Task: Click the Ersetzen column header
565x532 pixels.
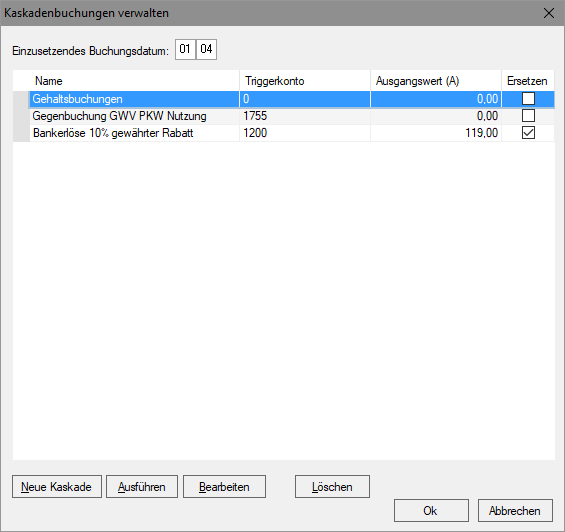Action: pyautogui.click(x=528, y=81)
